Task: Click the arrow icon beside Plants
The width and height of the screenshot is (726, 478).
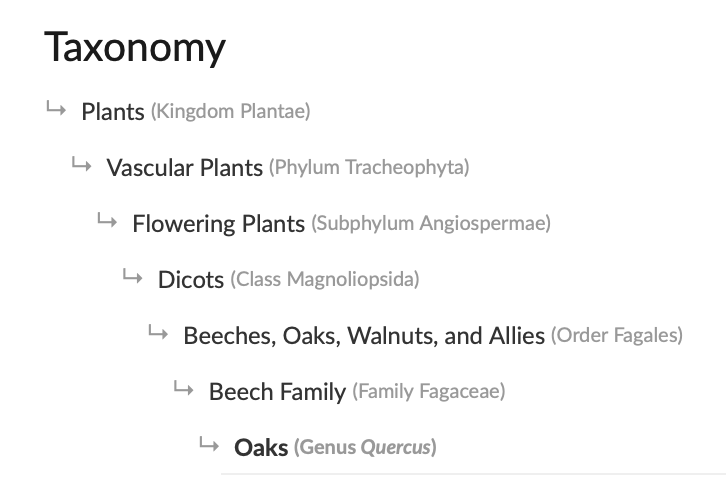Action: coord(56,109)
